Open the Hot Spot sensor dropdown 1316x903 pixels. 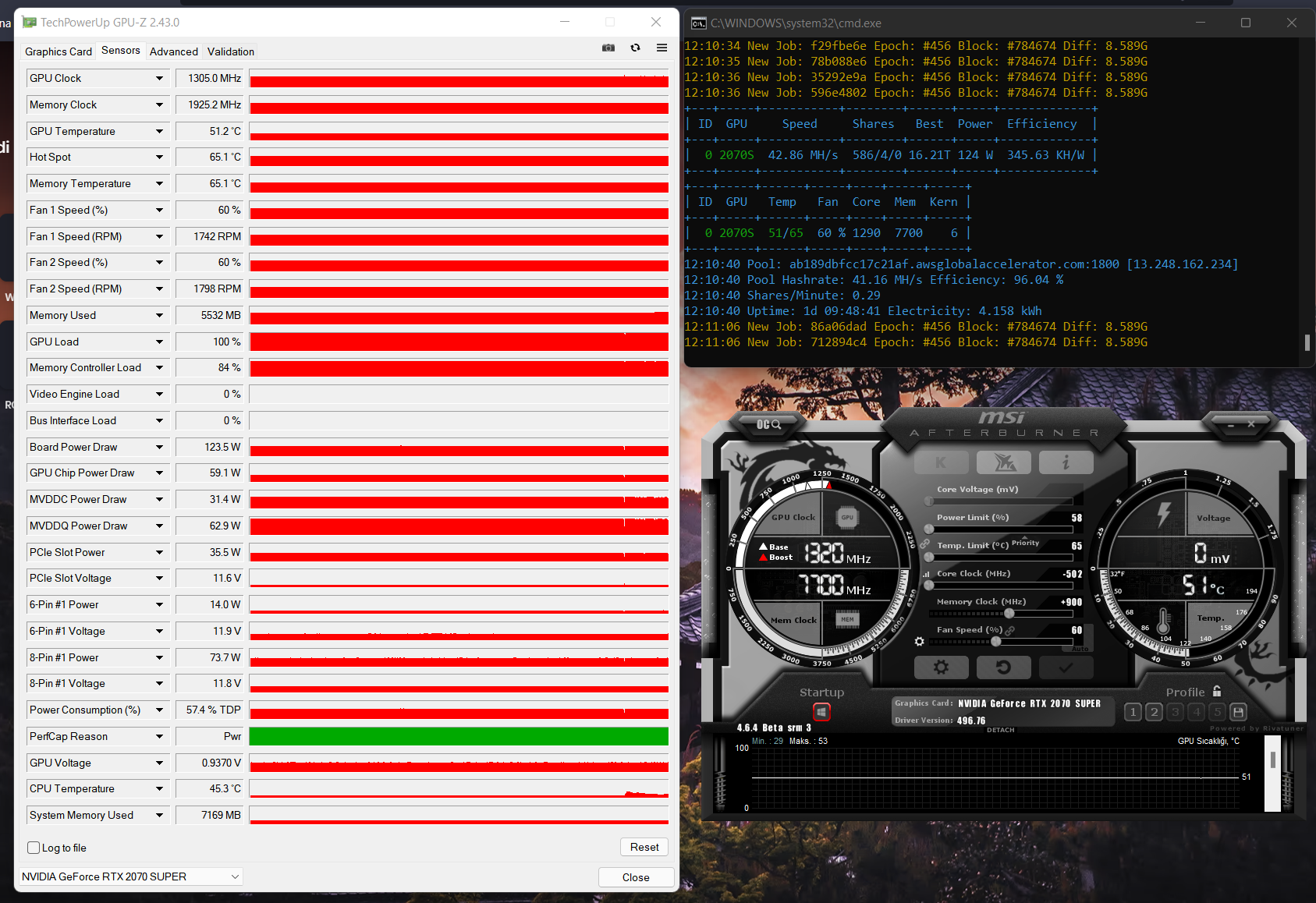click(x=159, y=157)
